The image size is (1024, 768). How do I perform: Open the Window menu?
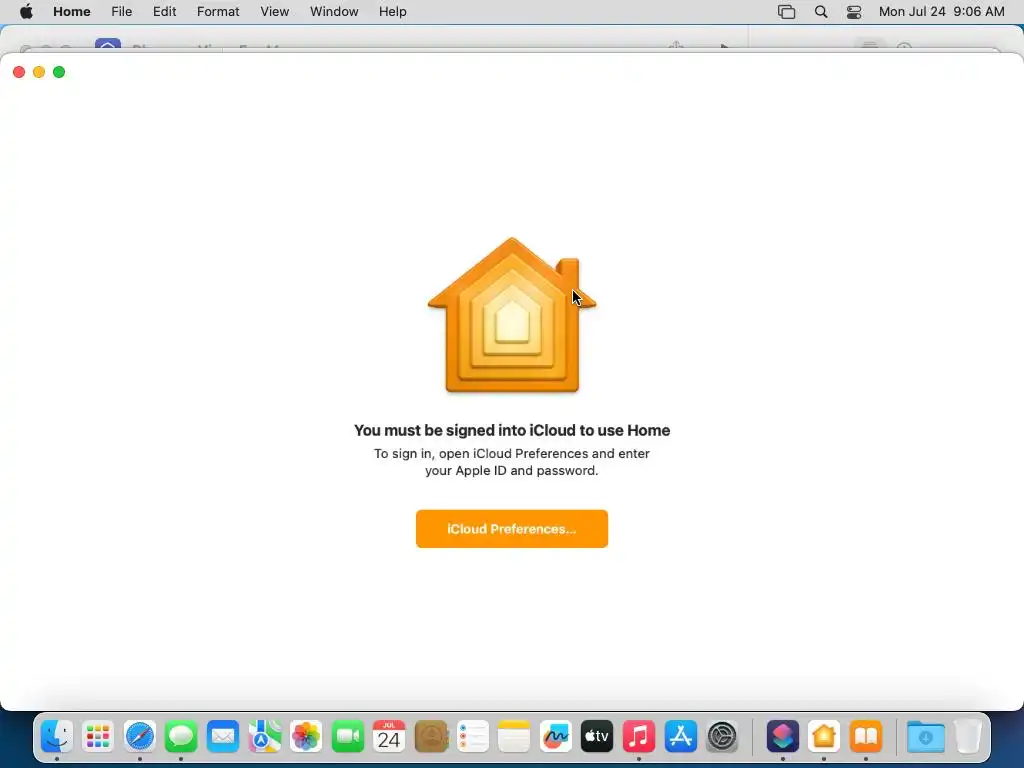(334, 12)
